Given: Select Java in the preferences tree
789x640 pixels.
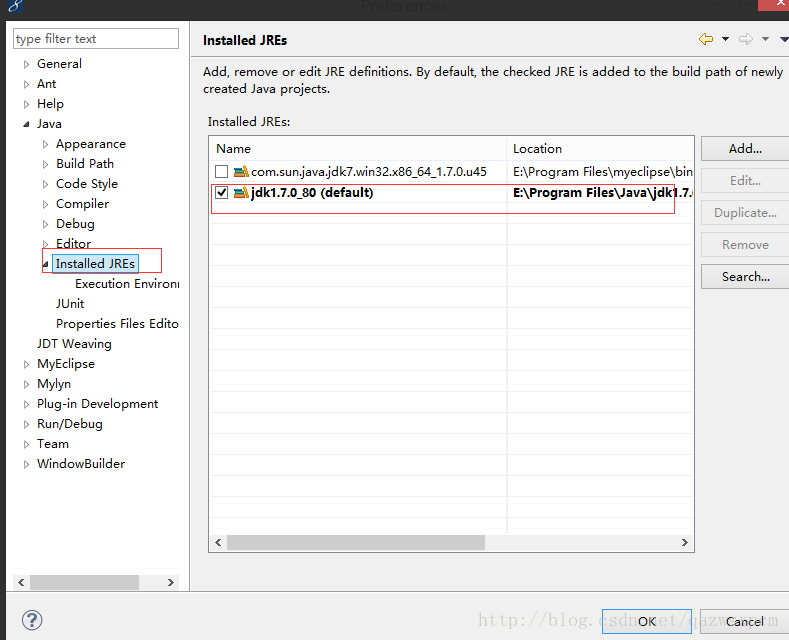Looking at the screenshot, I should coord(49,124).
